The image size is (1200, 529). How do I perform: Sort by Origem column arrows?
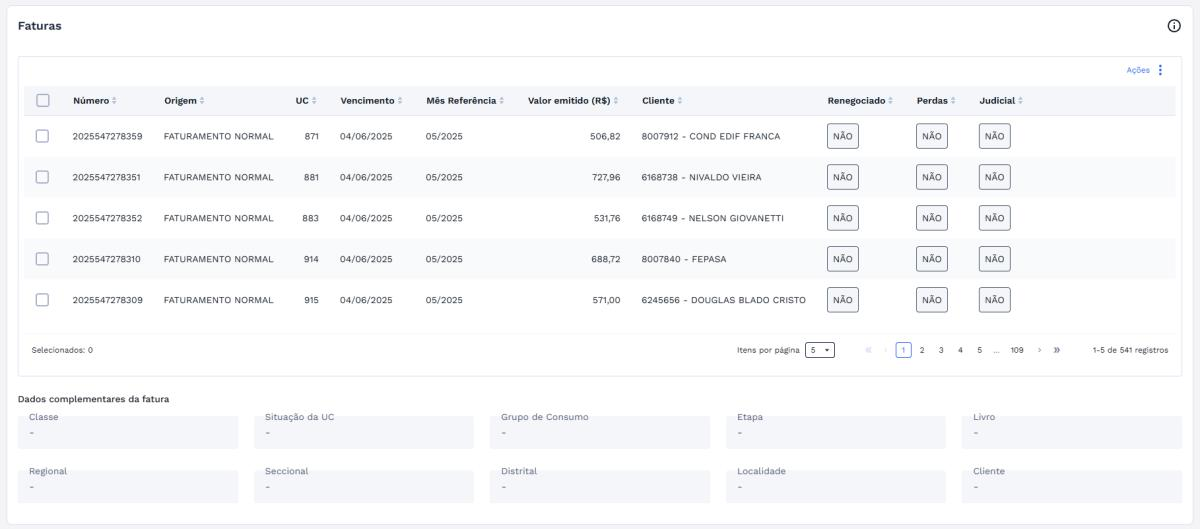(x=203, y=101)
